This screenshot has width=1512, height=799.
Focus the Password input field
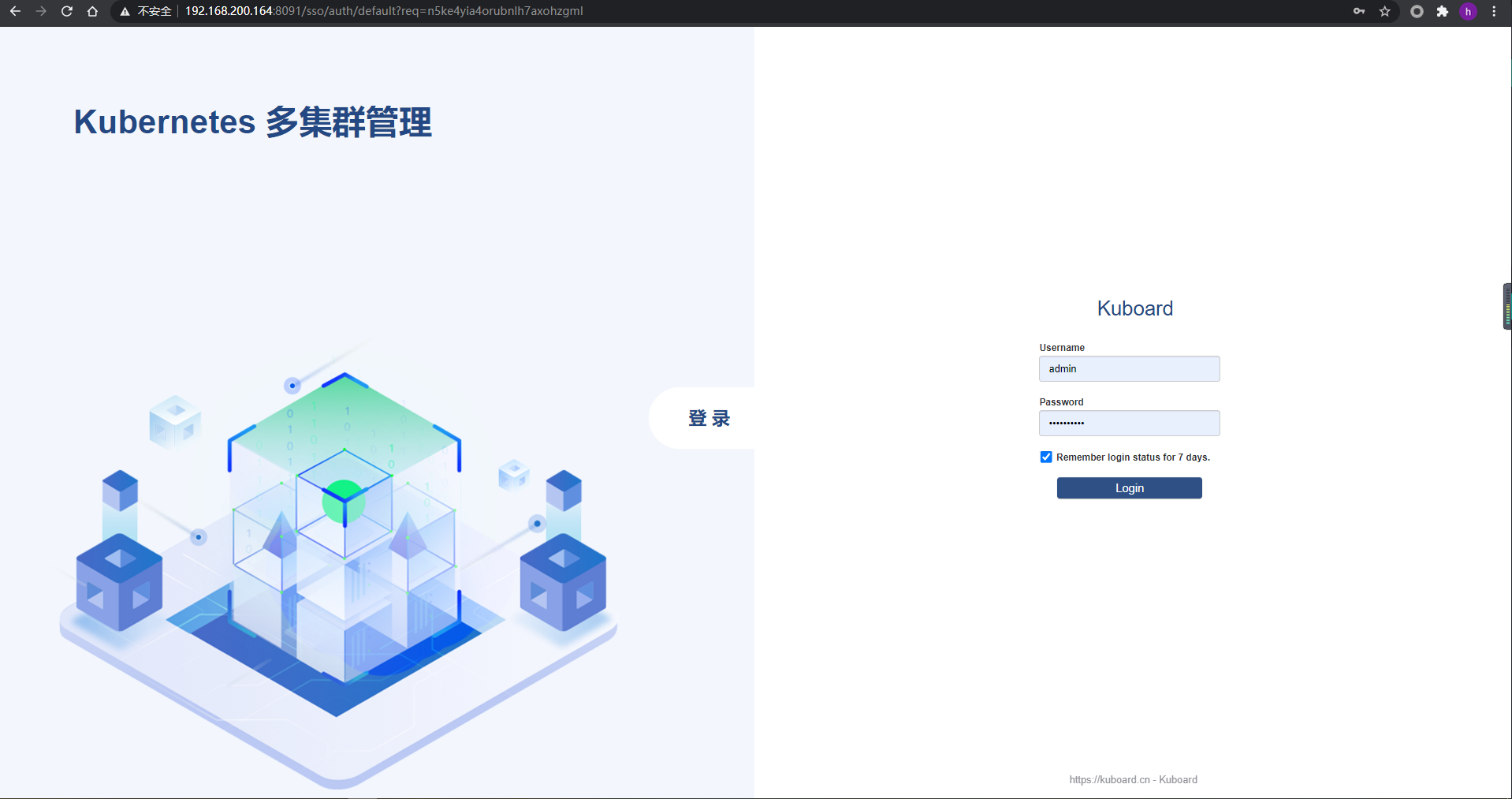[1128, 423]
